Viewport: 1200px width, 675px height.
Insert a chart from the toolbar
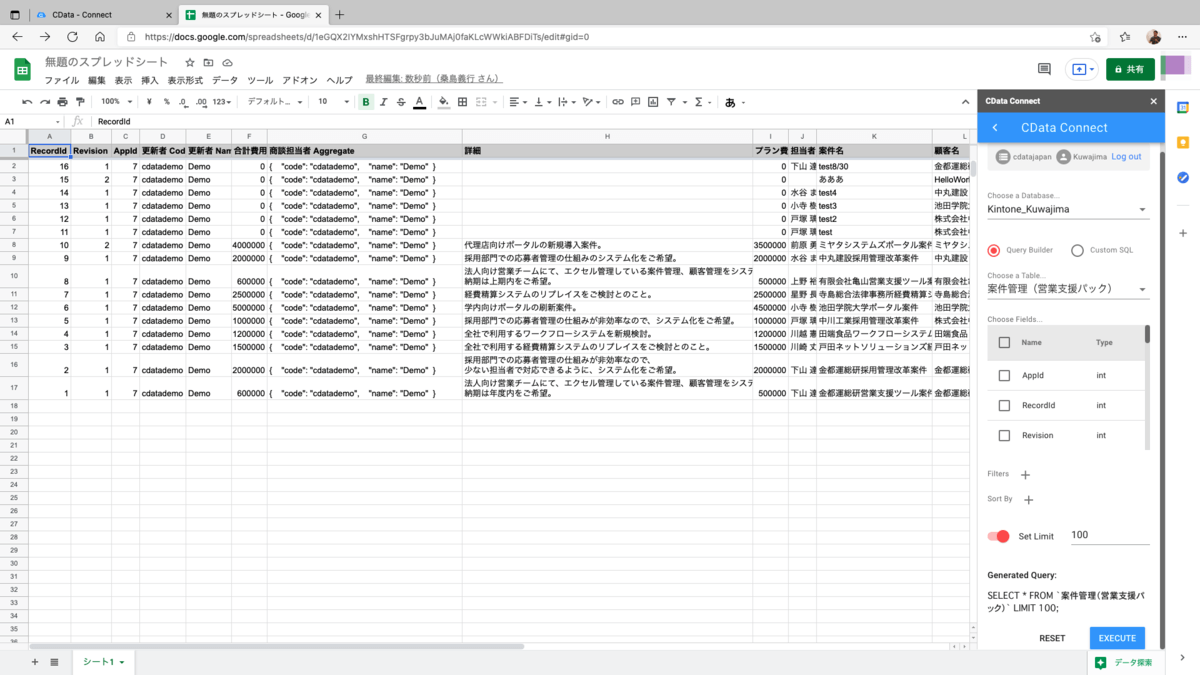tap(652, 102)
